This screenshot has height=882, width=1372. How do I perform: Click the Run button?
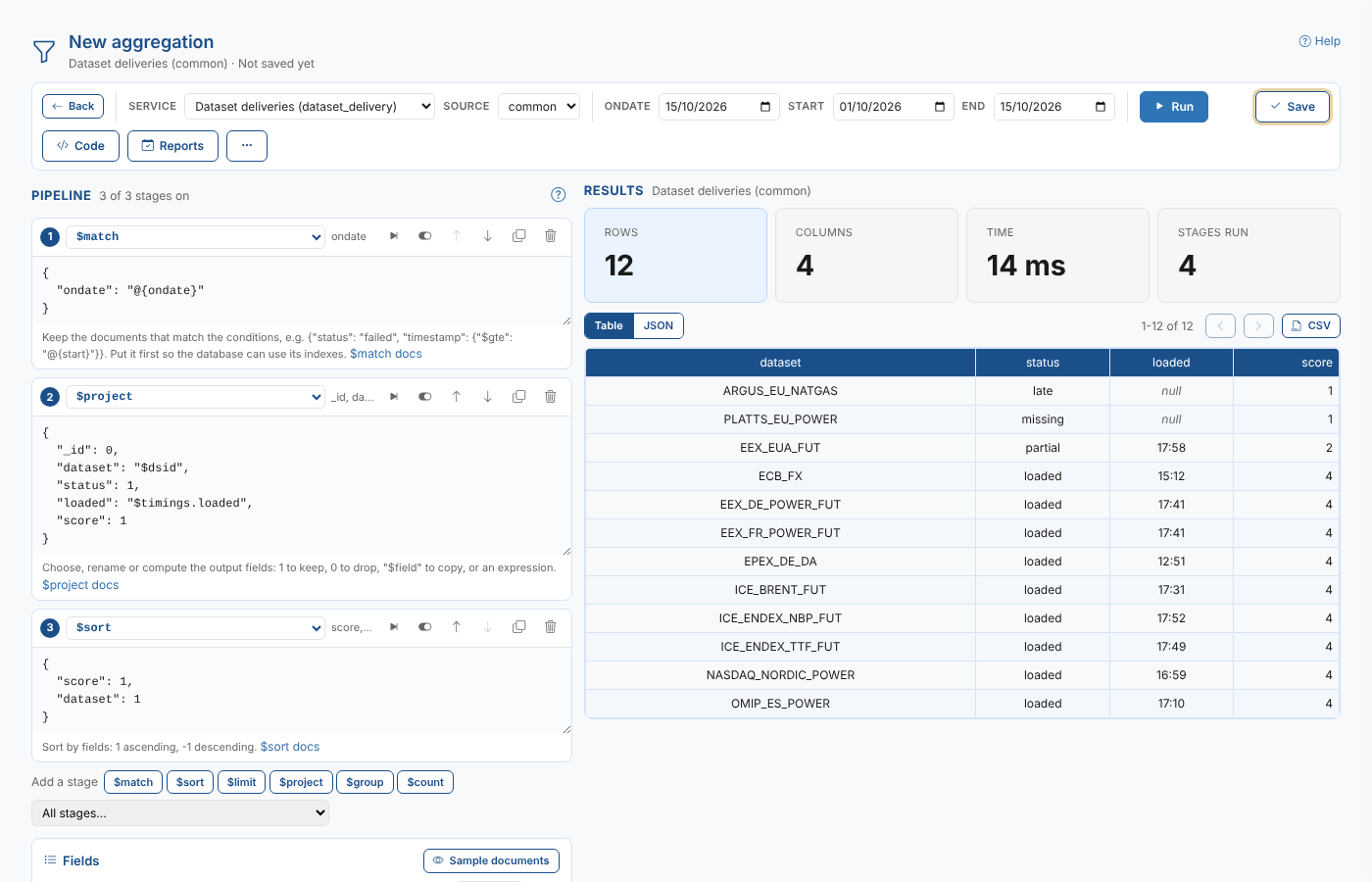click(x=1174, y=107)
